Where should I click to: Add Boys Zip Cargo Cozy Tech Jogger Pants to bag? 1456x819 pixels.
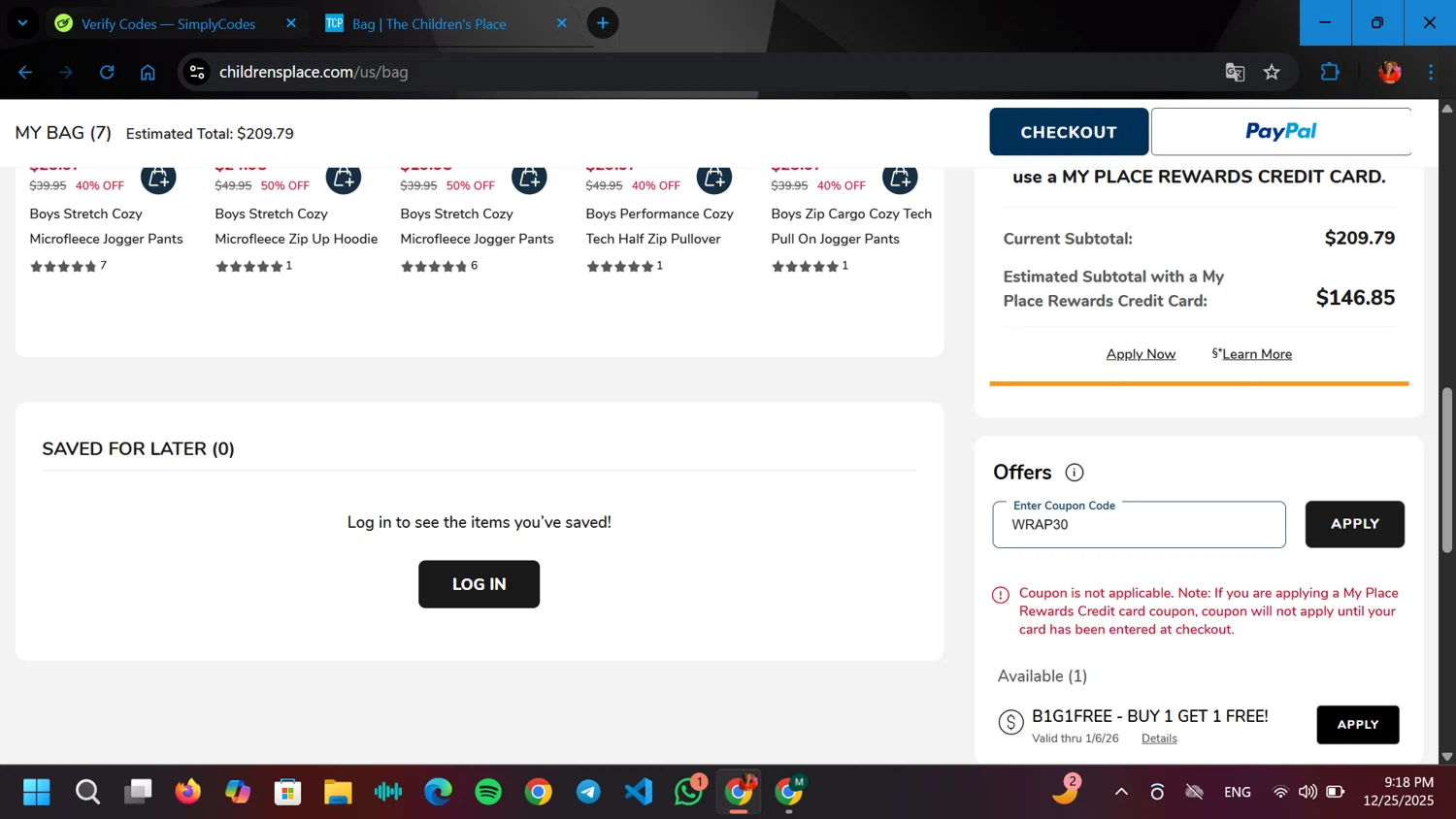900,179
